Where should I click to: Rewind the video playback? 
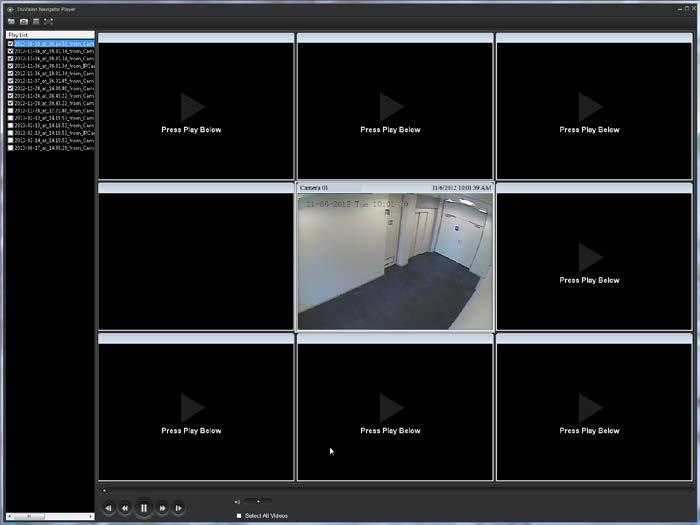pyautogui.click(x=125, y=508)
